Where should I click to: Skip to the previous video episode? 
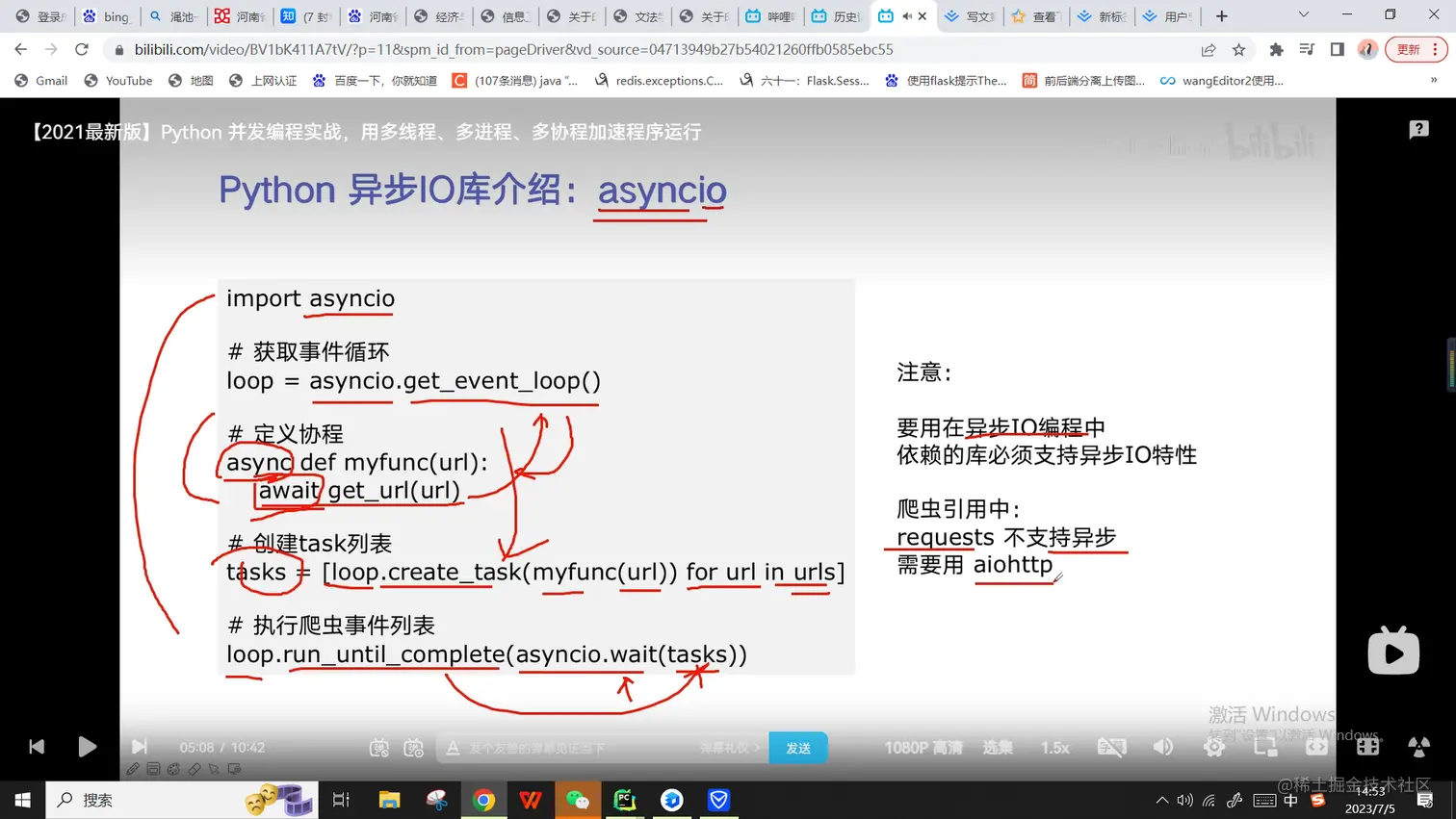coord(37,747)
